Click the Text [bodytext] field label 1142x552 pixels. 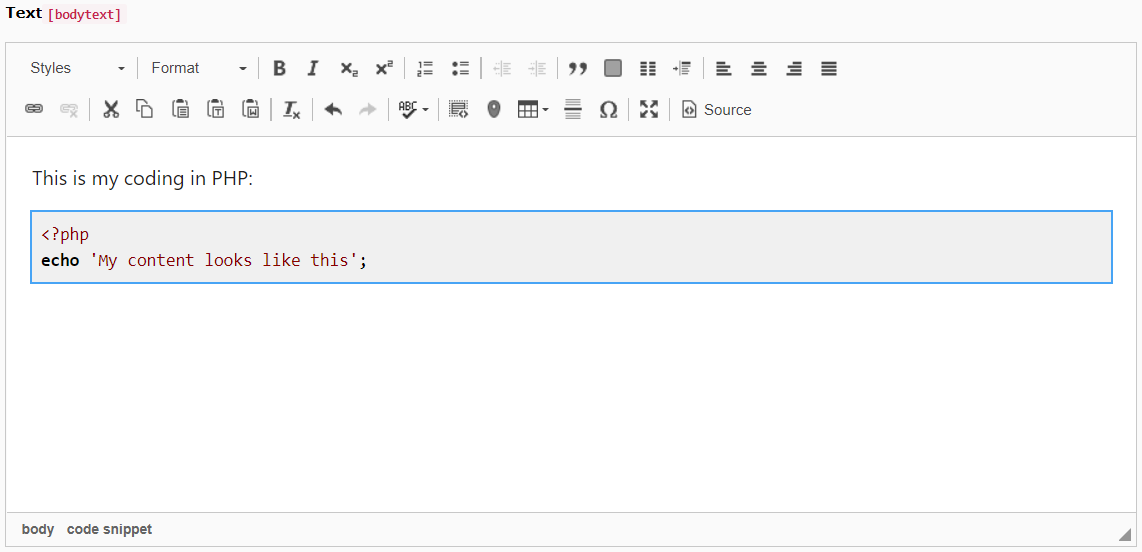point(66,14)
